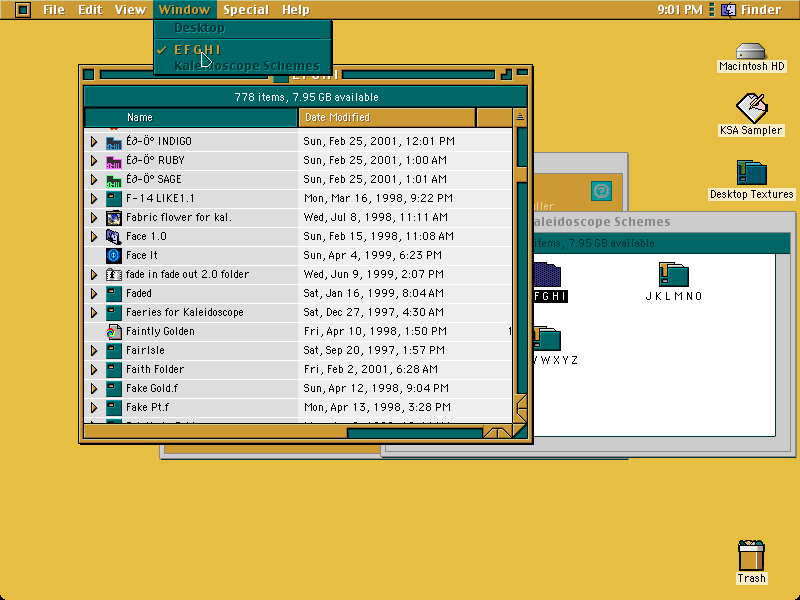
Task: Toggle the sort order button above the scrollbar
Action: 520,117
